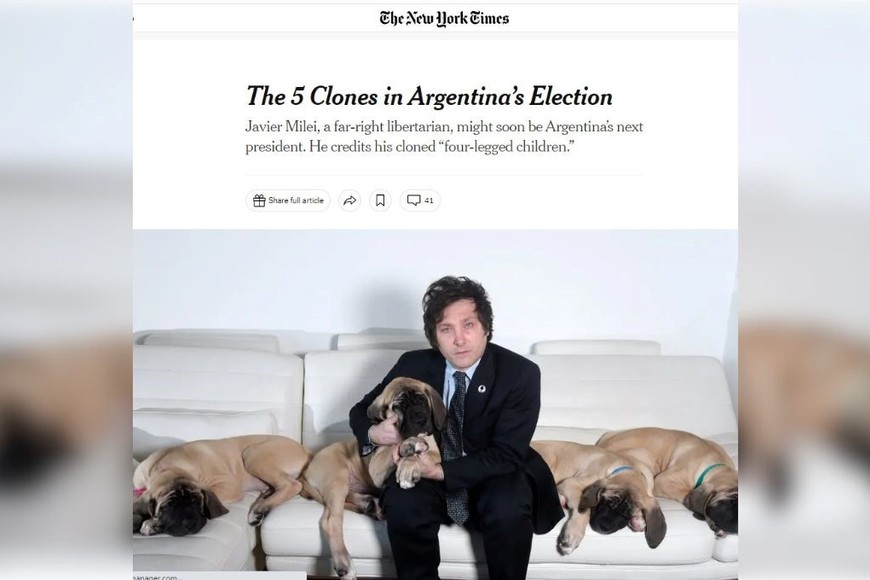870x580 pixels.
Task: Open comments via the speech bubble icon
Action: (x=413, y=200)
